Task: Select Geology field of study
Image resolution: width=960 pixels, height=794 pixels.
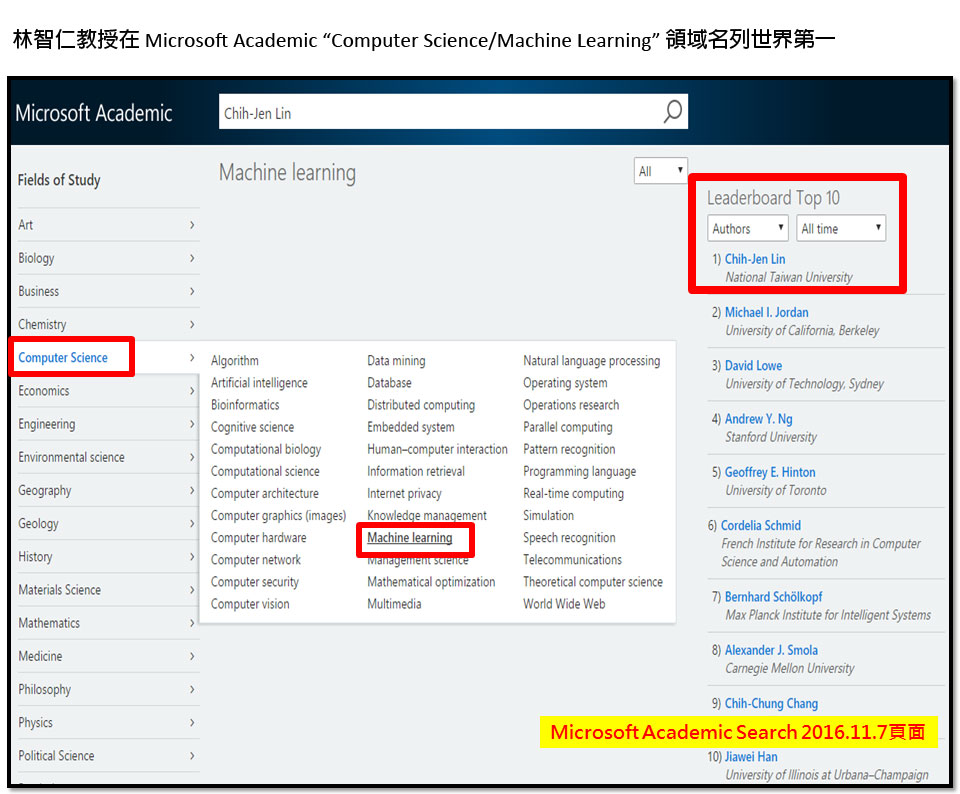Action: (x=39, y=523)
